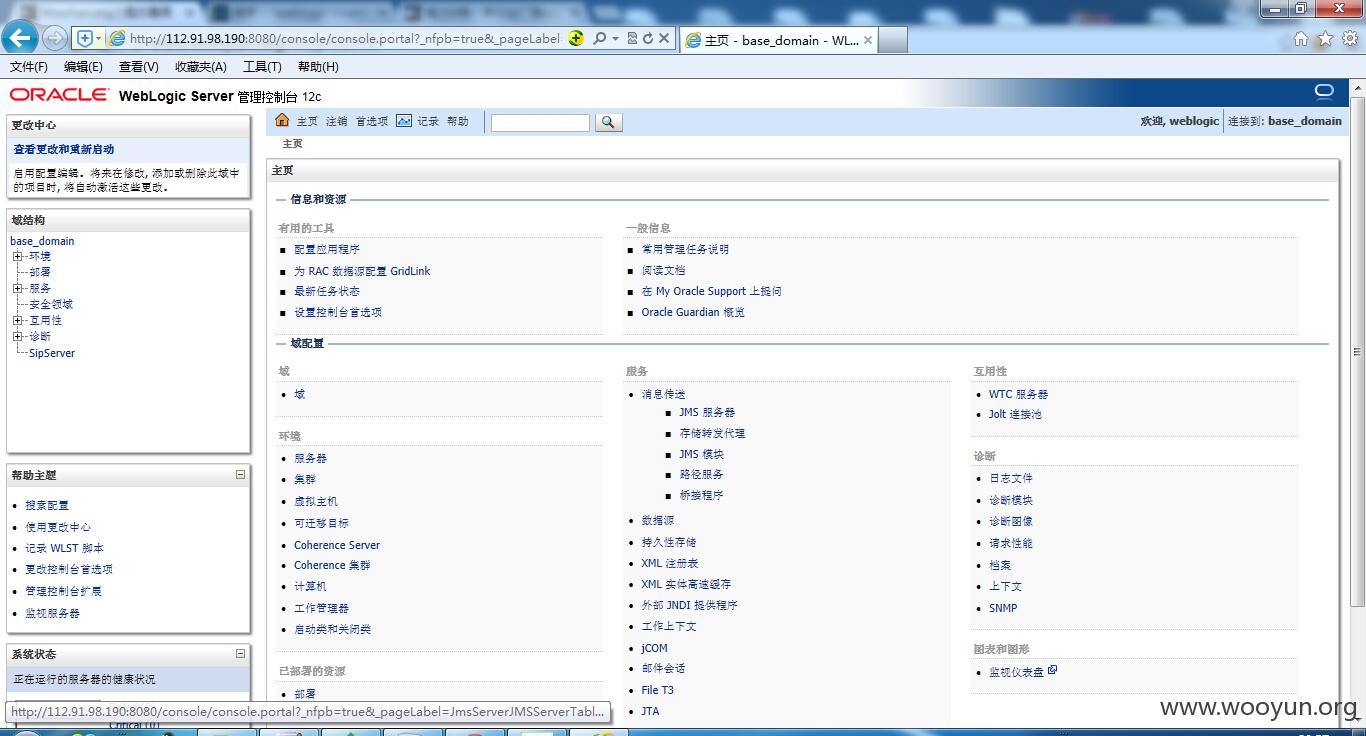Open 在 My Oracle Support 上提问 link
Screen dimensions: 1366x736
tap(712, 291)
